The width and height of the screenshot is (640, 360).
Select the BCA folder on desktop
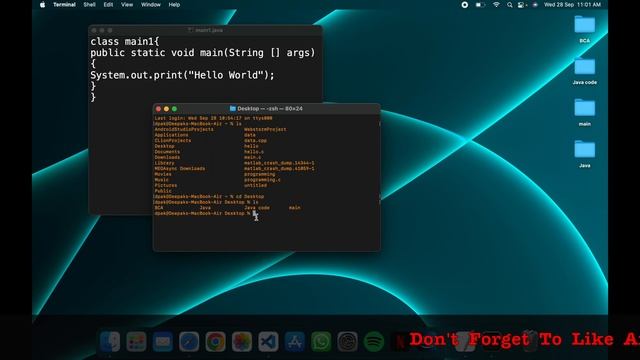coord(584,29)
